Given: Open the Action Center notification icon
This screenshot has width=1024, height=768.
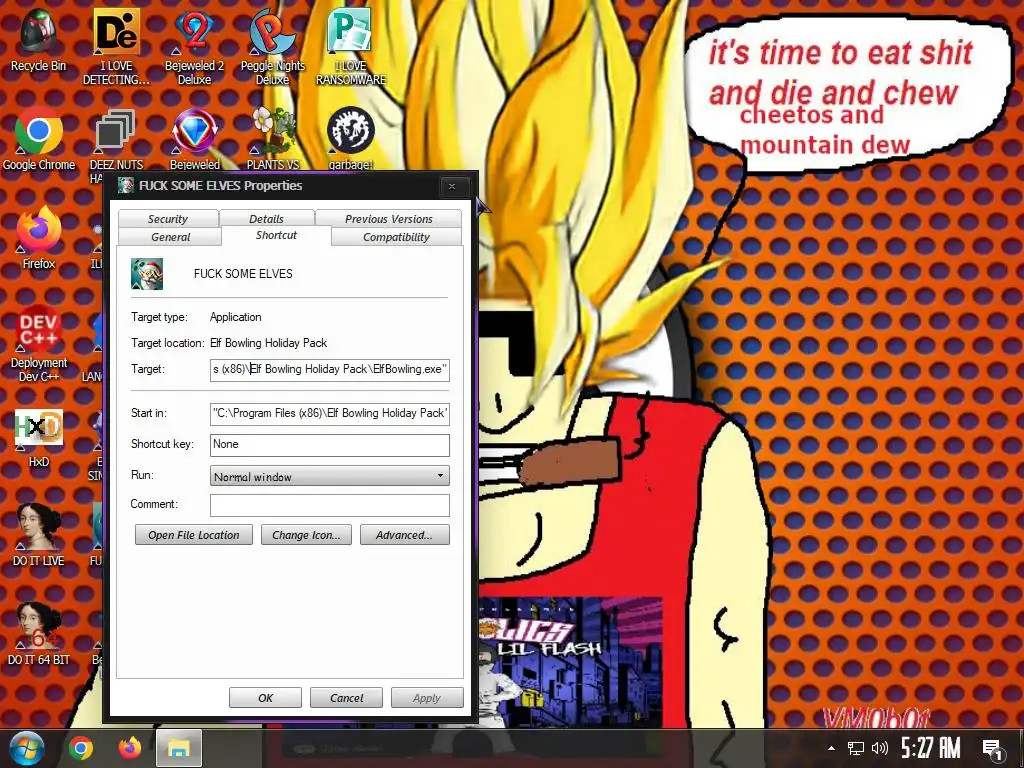Looking at the screenshot, I should [x=993, y=749].
